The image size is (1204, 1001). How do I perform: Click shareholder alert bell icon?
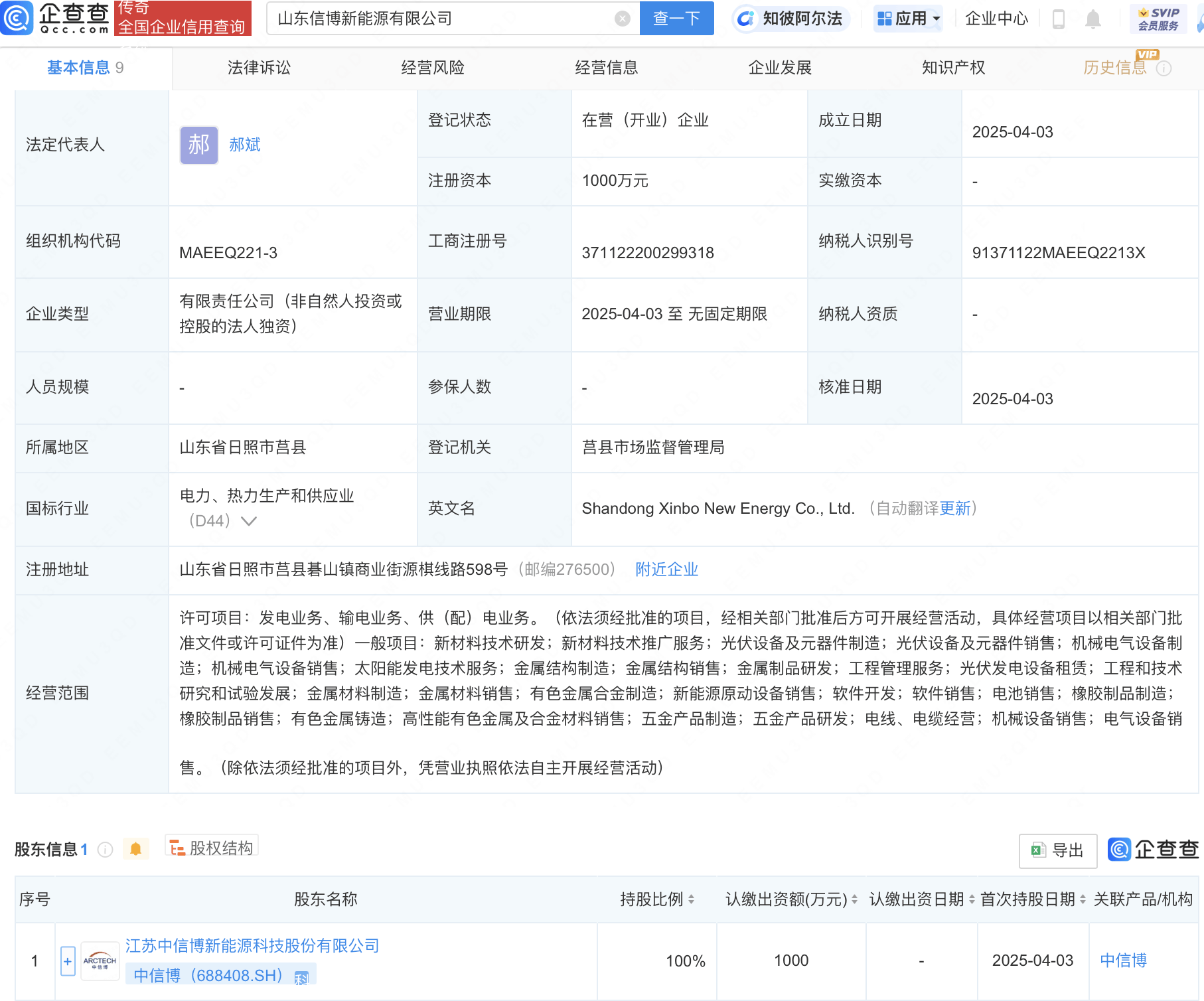pos(136,849)
